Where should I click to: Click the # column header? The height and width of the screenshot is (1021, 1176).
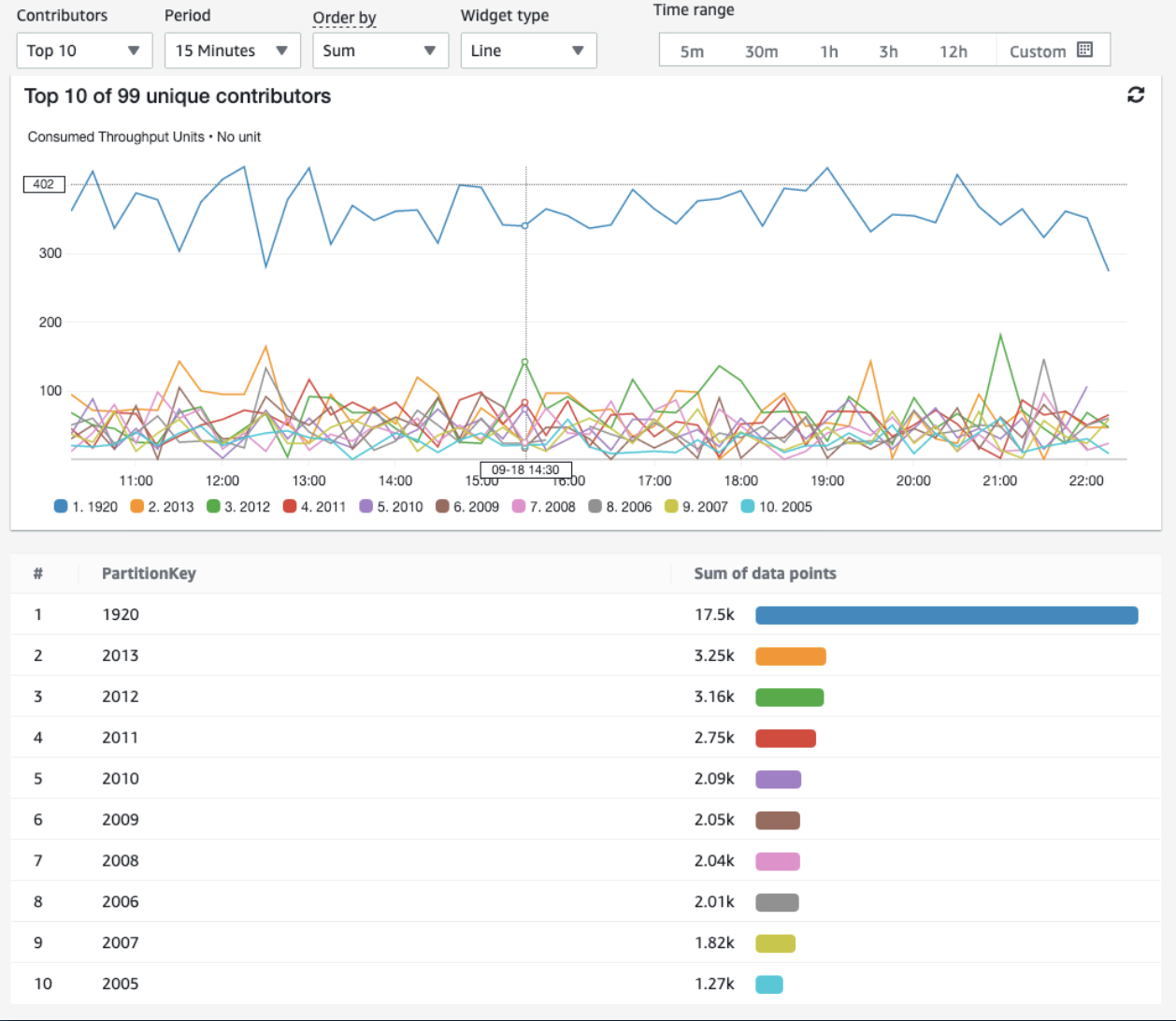pyautogui.click(x=37, y=573)
